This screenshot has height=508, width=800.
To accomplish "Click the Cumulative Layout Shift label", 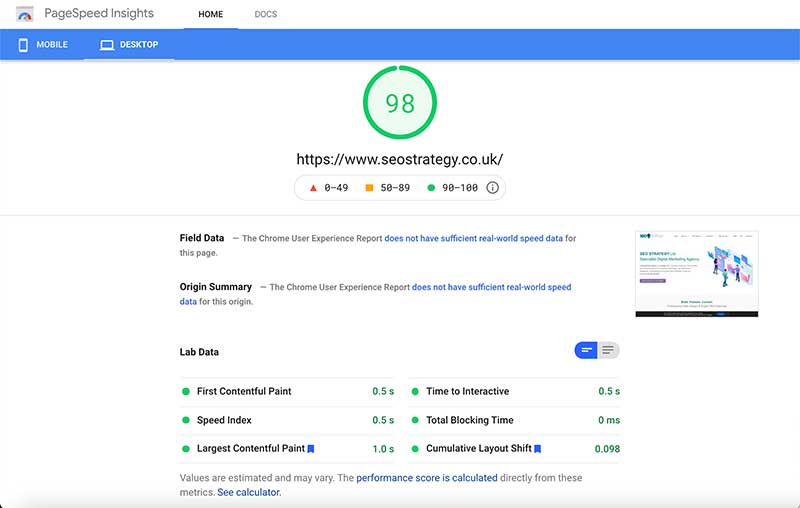I will click(479, 449).
